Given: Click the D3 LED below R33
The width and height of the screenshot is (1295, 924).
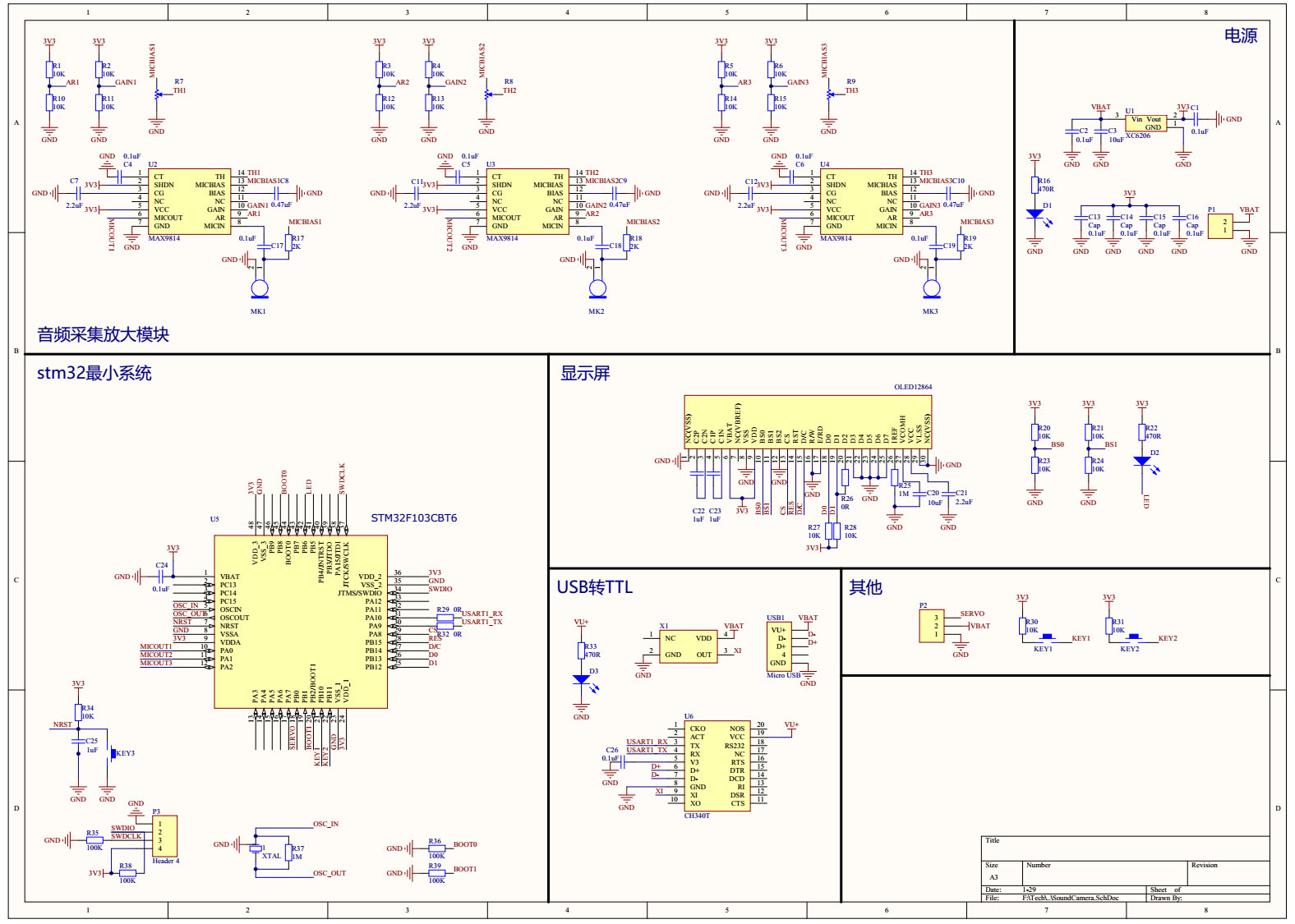Looking at the screenshot, I should pyautogui.click(x=582, y=680).
